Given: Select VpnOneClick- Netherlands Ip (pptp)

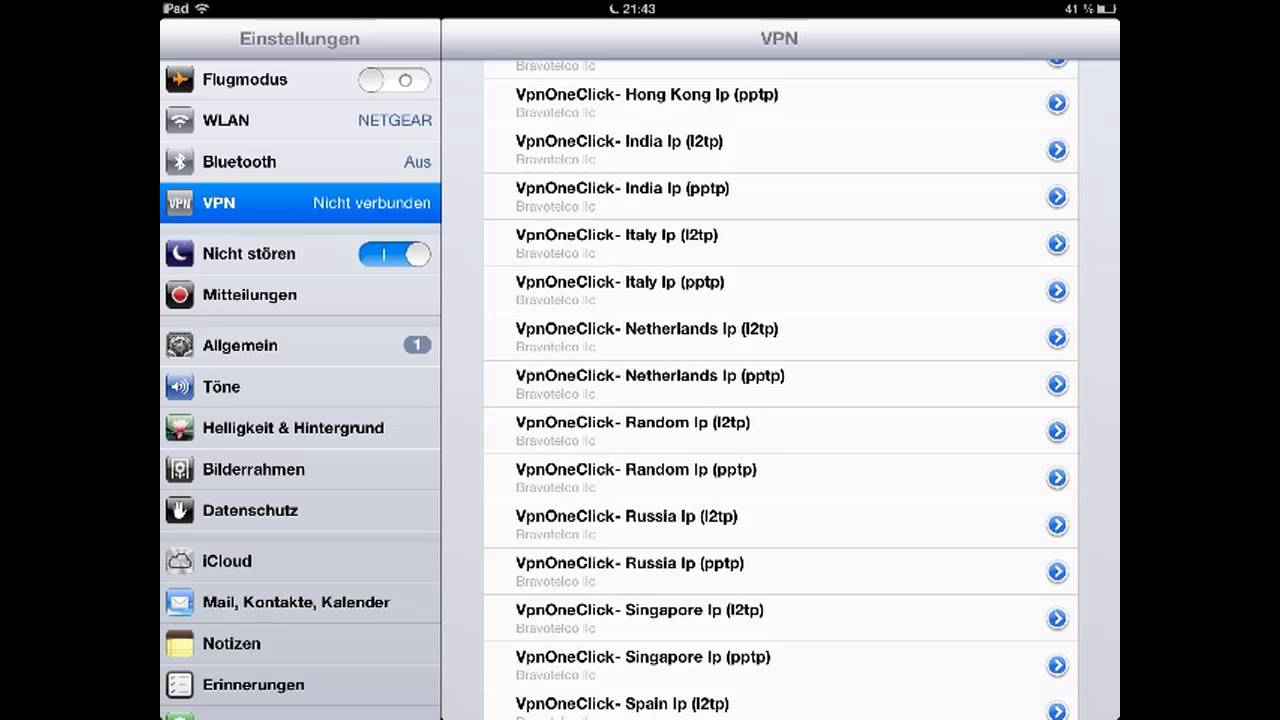Looking at the screenshot, I should [x=780, y=385].
